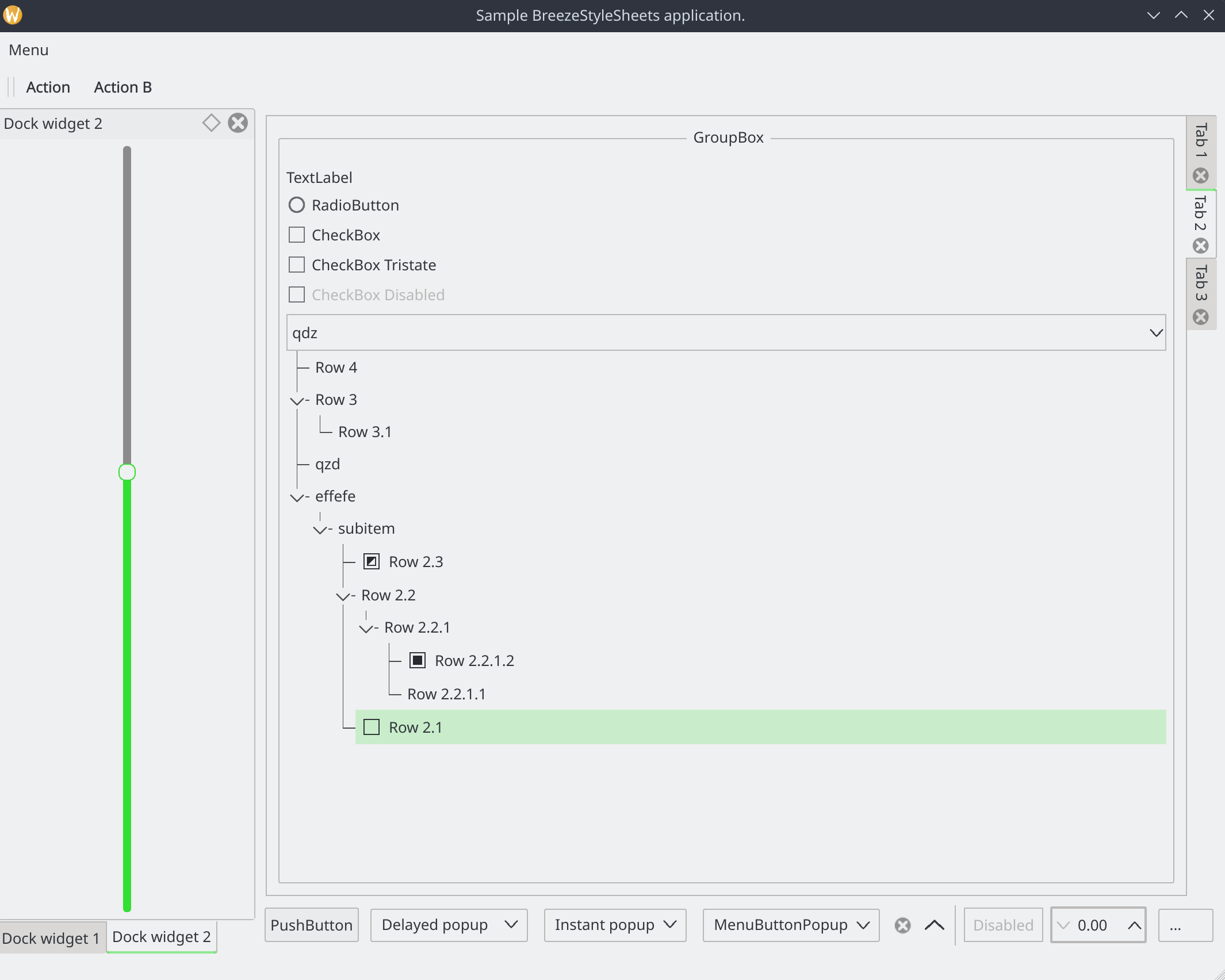1225x980 pixels.
Task: Select the qzd tree item
Action: pos(328,464)
